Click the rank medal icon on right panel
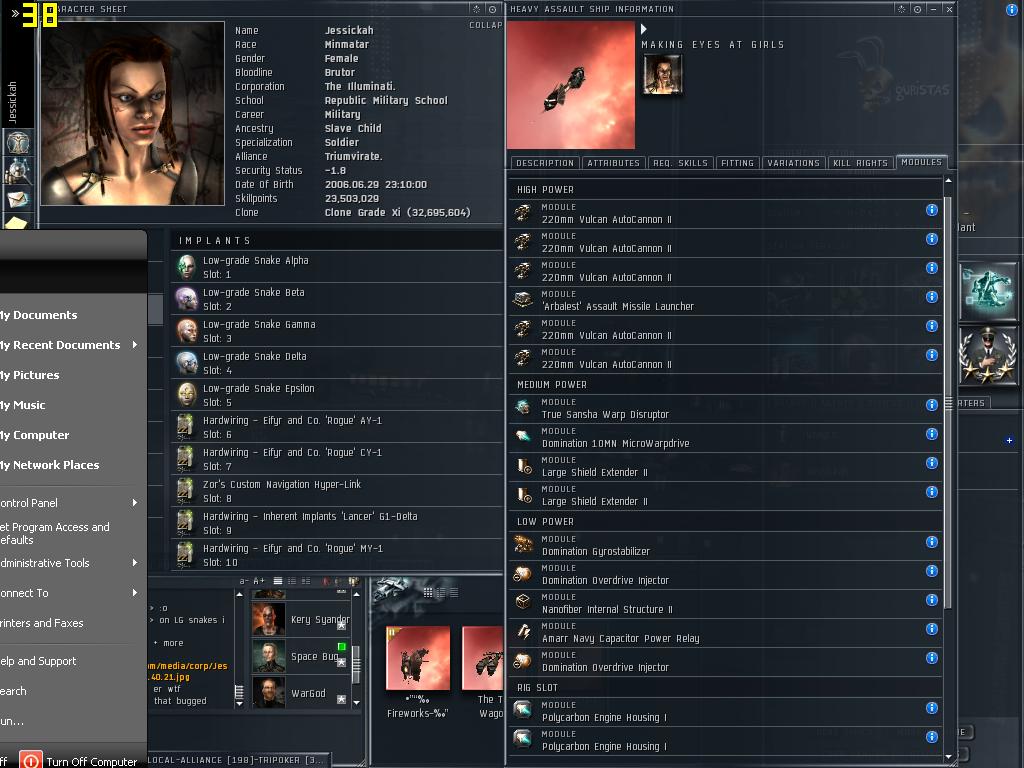This screenshot has height=768, width=1024. pyautogui.click(x=988, y=355)
